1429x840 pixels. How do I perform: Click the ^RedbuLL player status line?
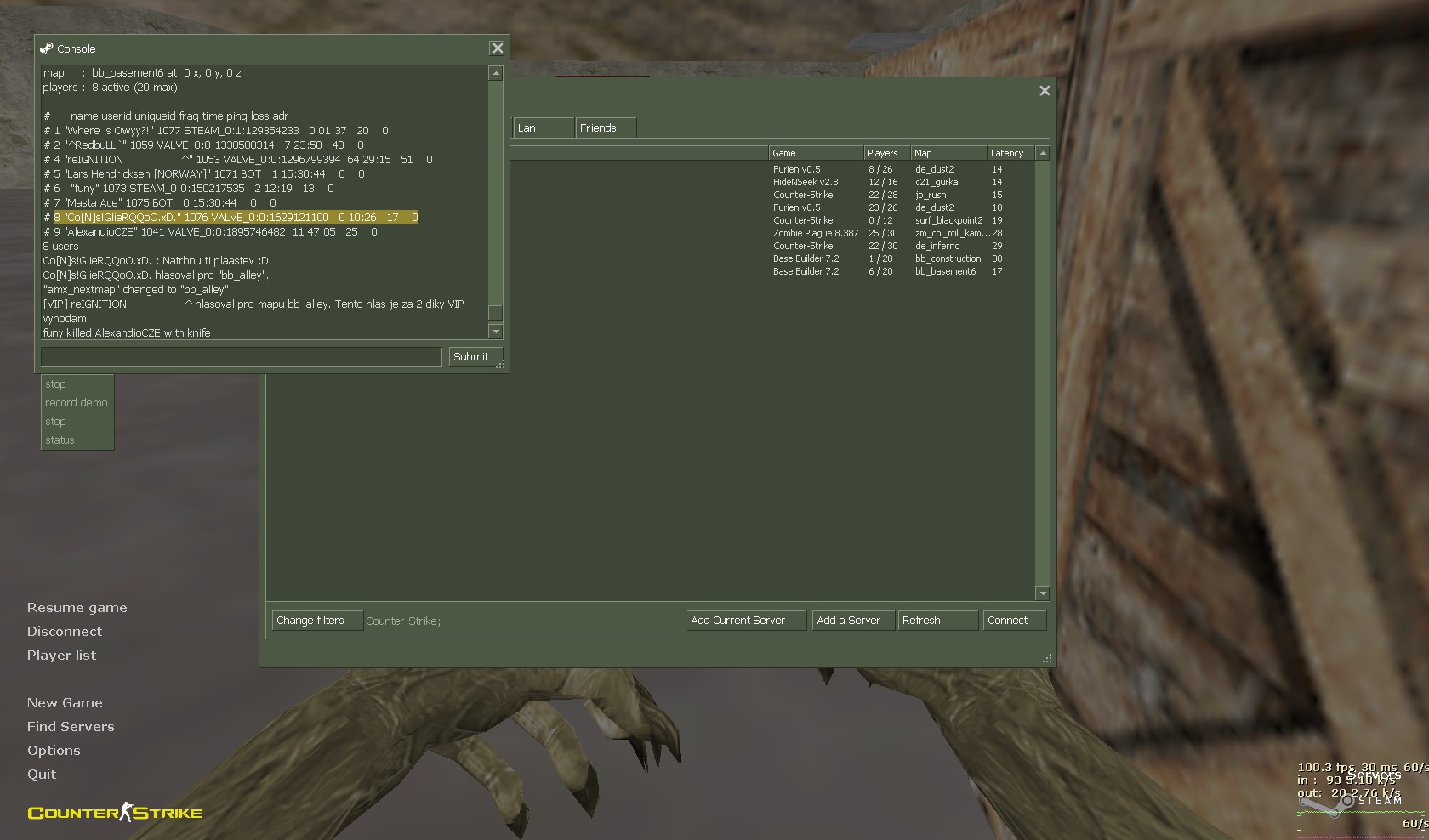coord(204,145)
